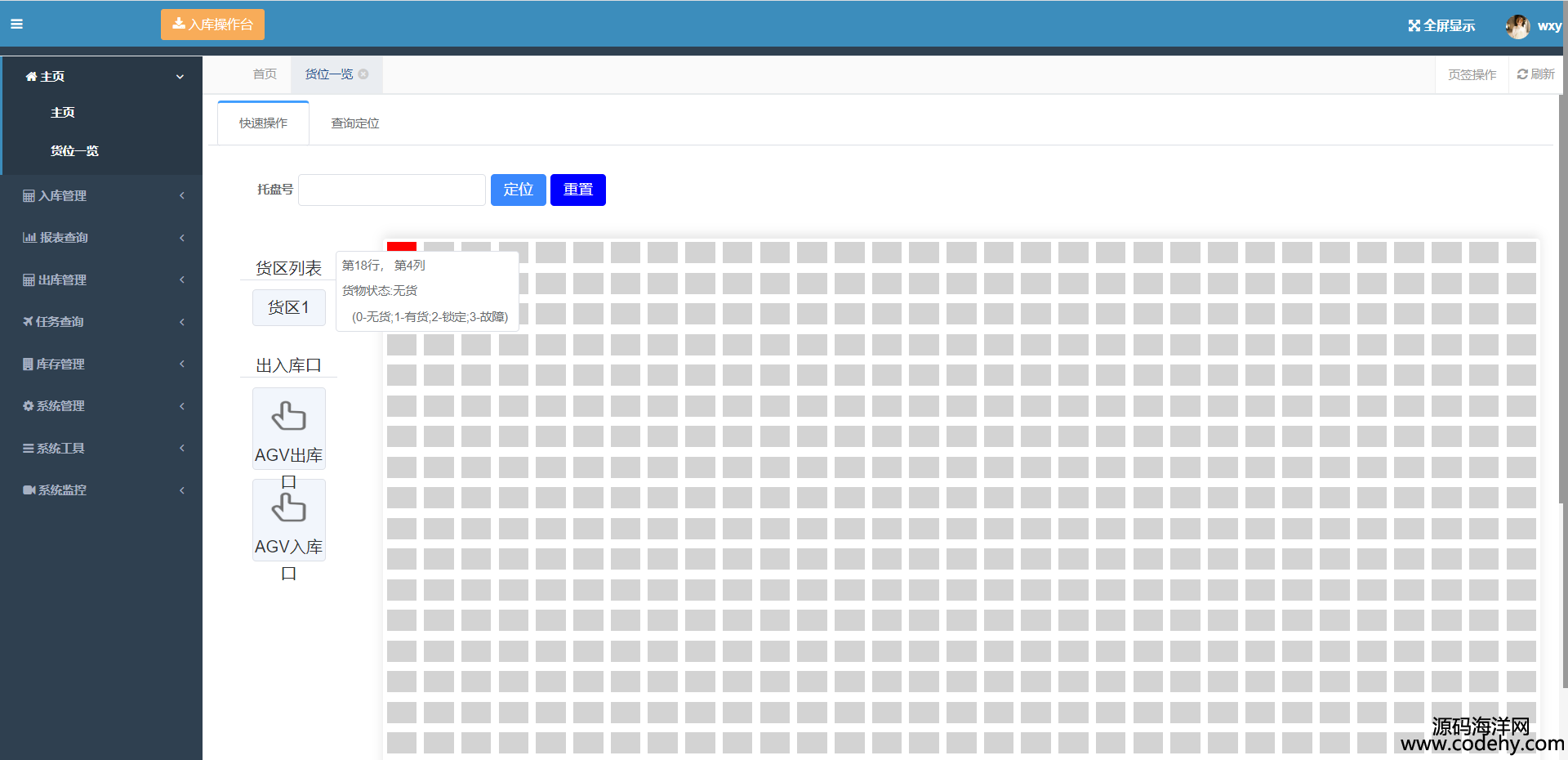Image resolution: width=1568 pixels, height=760 pixels.
Task: Switch to the 首页 page tab
Action: pos(265,74)
